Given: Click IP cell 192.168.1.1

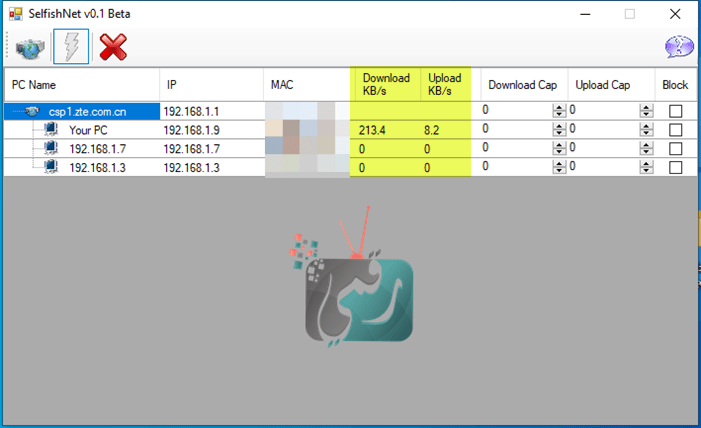Looking at the screenshot, I should point(191,111).
